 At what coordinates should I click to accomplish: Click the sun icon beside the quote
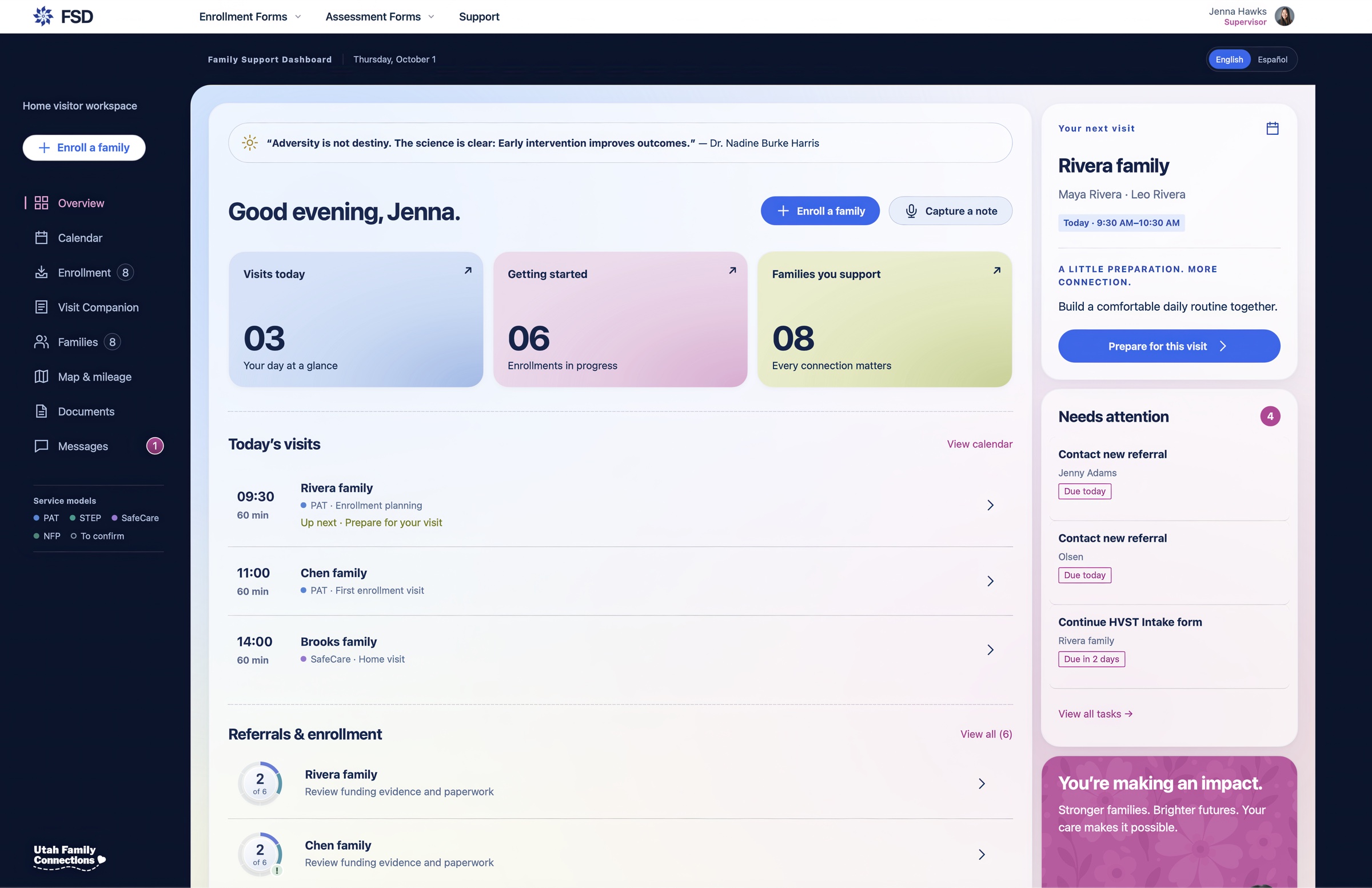pyautogui.click(x=250, y=143)
